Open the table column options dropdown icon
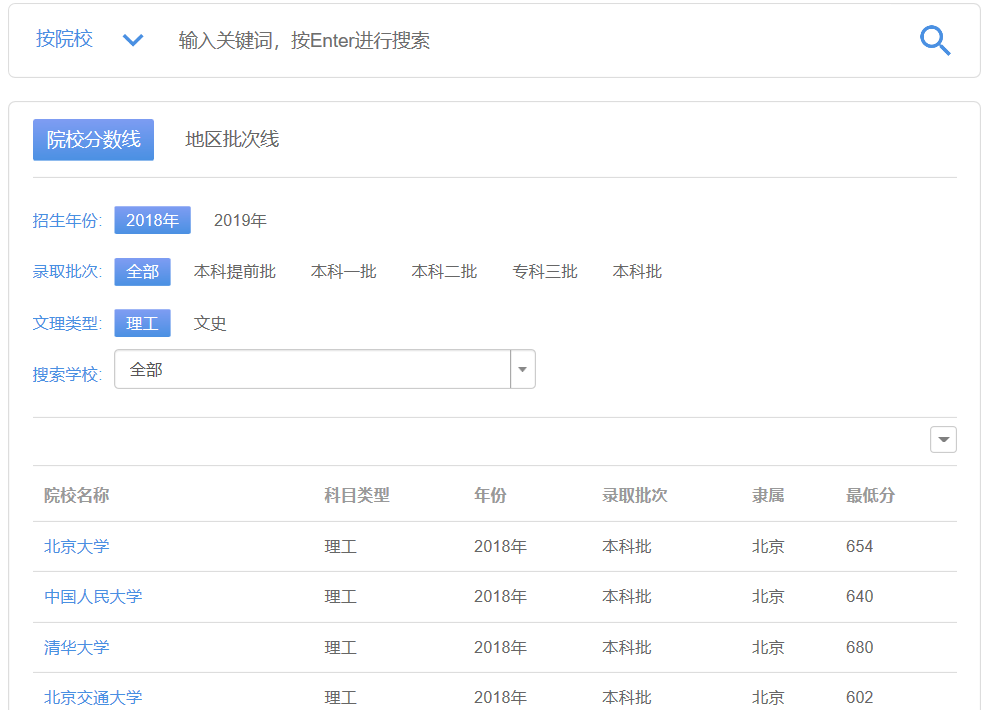The height and width of the screenshot is (710, 1006). pyautogui.click(x=943, y=440)
